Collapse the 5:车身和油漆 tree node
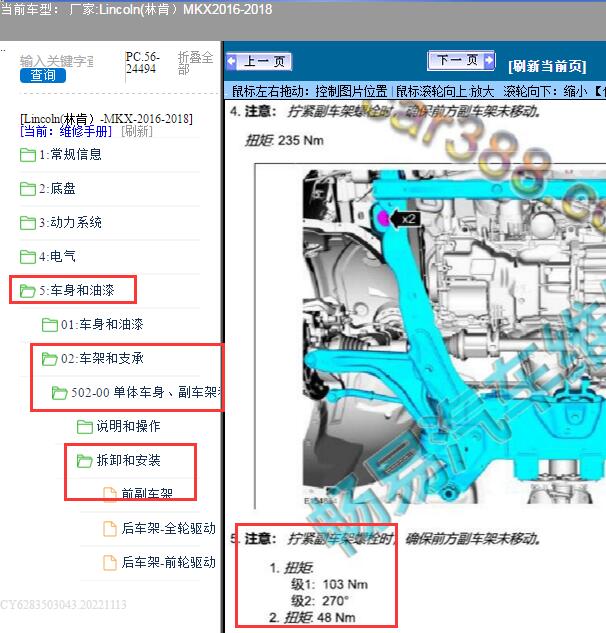Viewport: 606px width, 633px height. coord(77,291)
